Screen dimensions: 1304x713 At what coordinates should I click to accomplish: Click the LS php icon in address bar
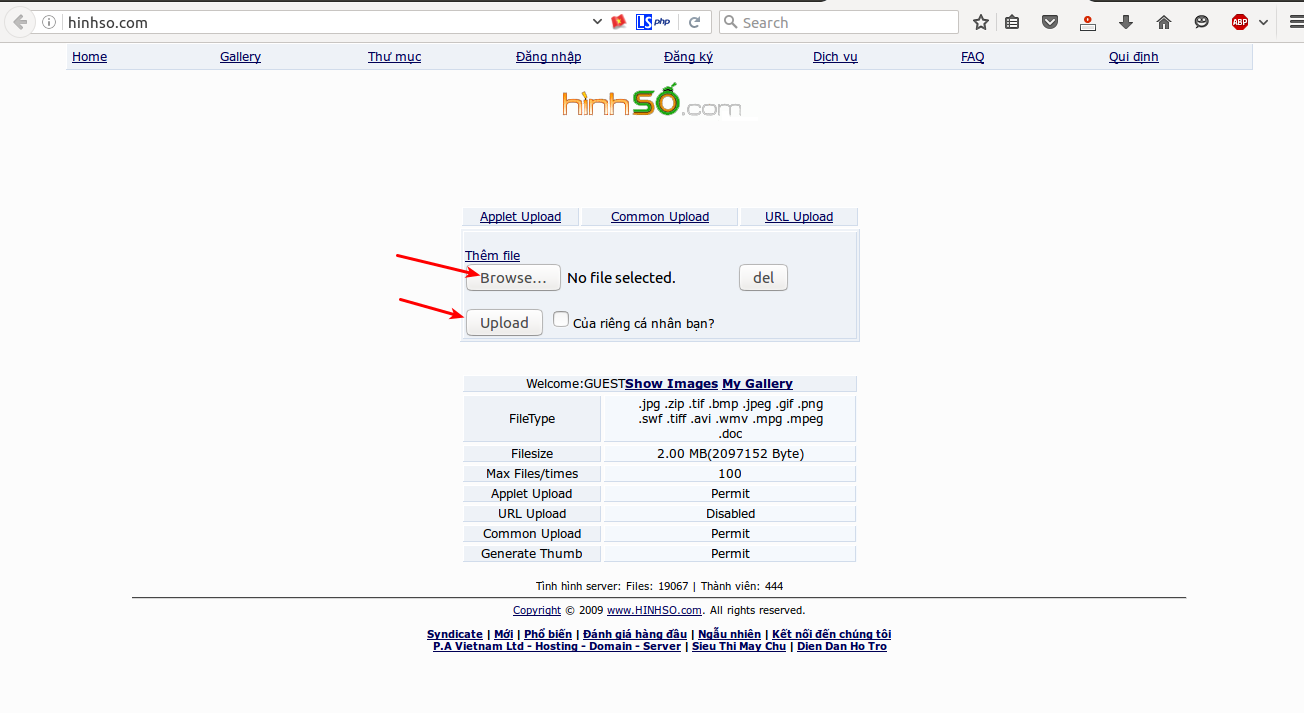point(652,22)
